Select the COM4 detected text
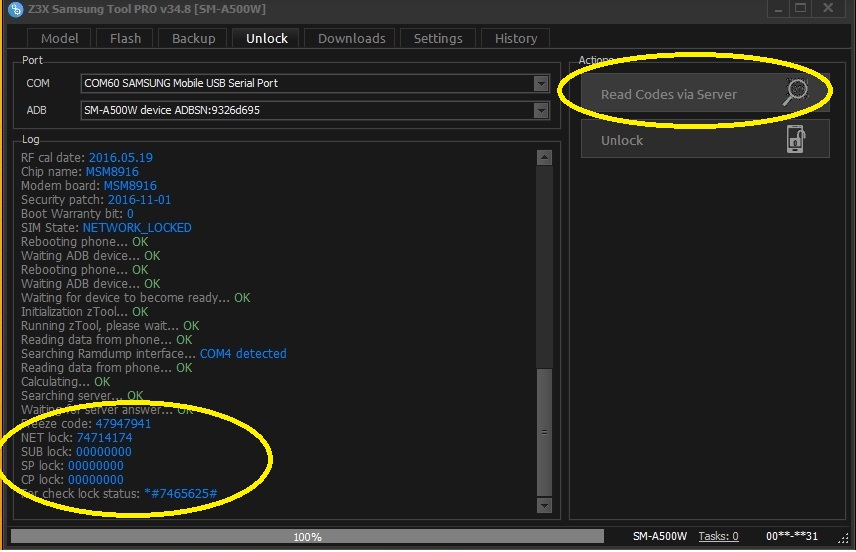 pyautogui.click(x=243, y=353)
